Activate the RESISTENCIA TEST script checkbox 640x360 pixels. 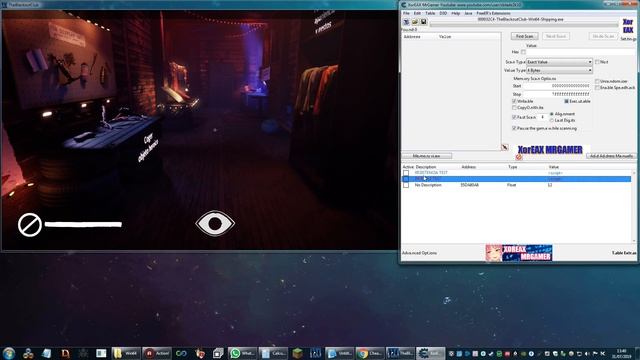click(x=406, y=173)
